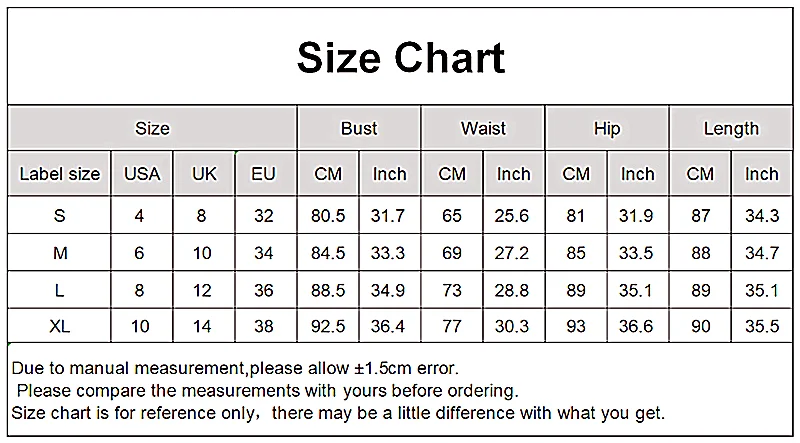Click the Size Chart title

point(401,58)
